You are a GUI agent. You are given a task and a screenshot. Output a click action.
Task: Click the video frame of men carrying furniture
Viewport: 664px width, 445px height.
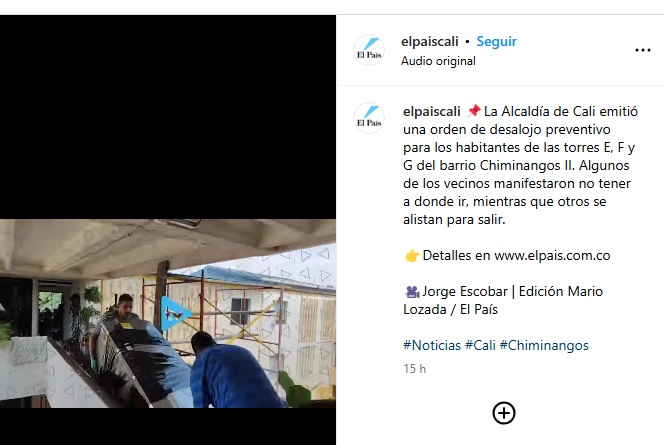[x=168, y=313]
